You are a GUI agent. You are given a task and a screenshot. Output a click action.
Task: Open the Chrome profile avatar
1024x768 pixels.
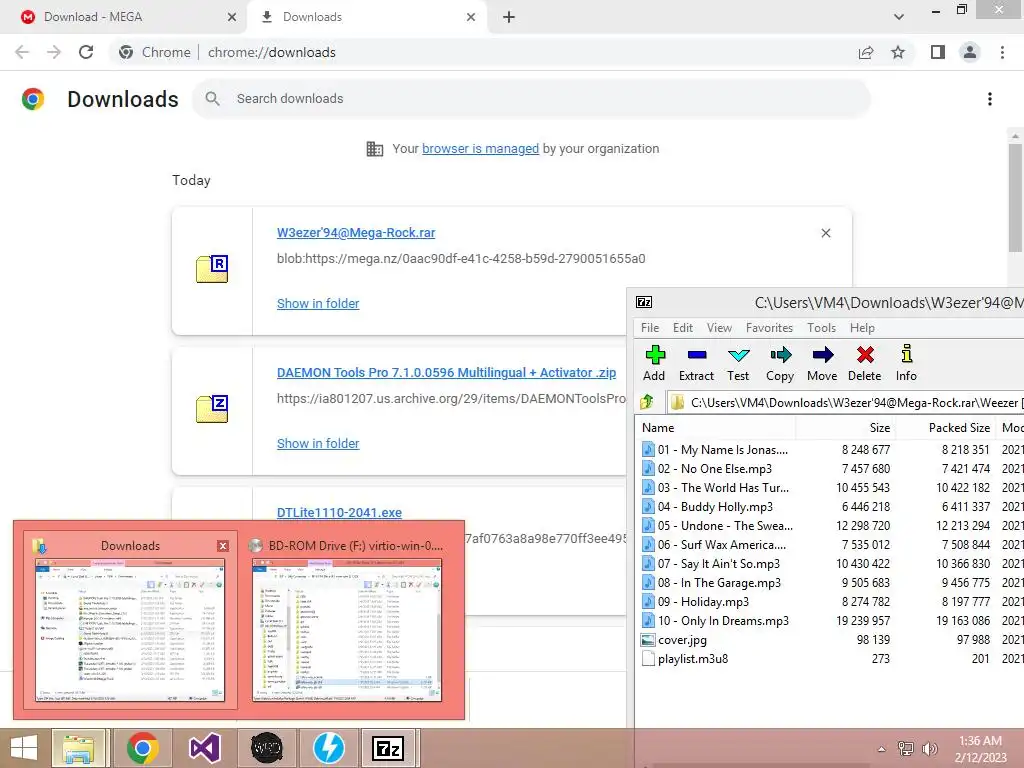pyautogui.click(x=970, y=52)
